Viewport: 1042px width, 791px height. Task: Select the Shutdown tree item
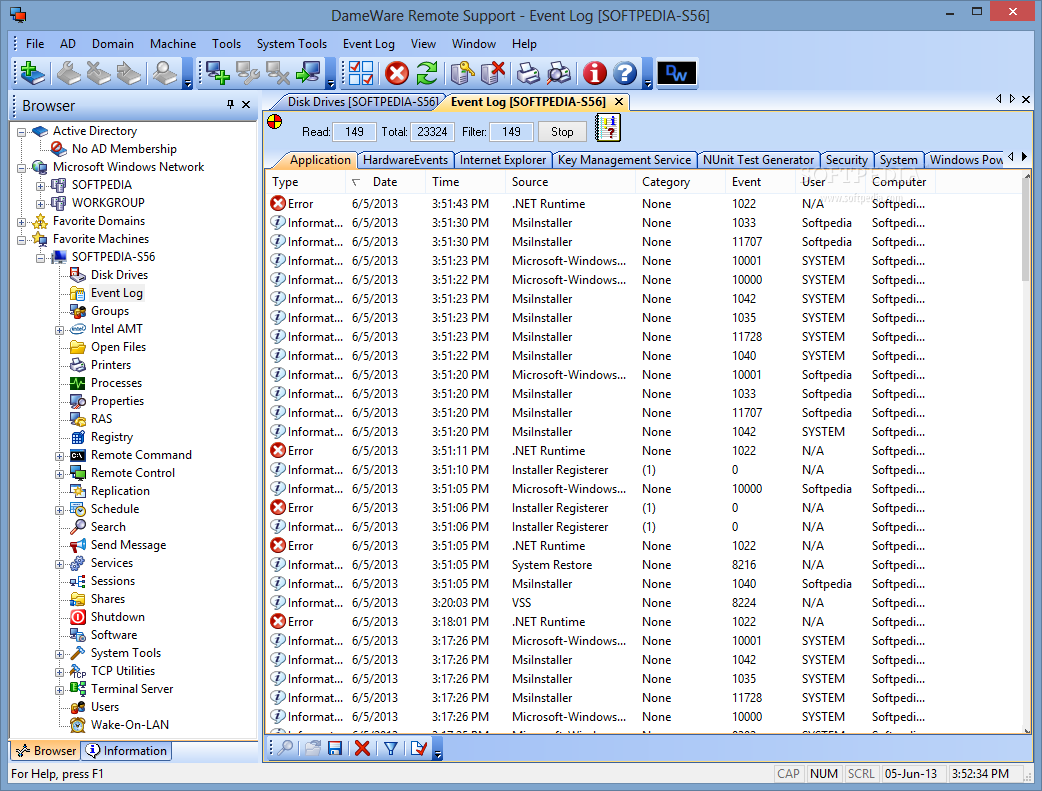118,618
